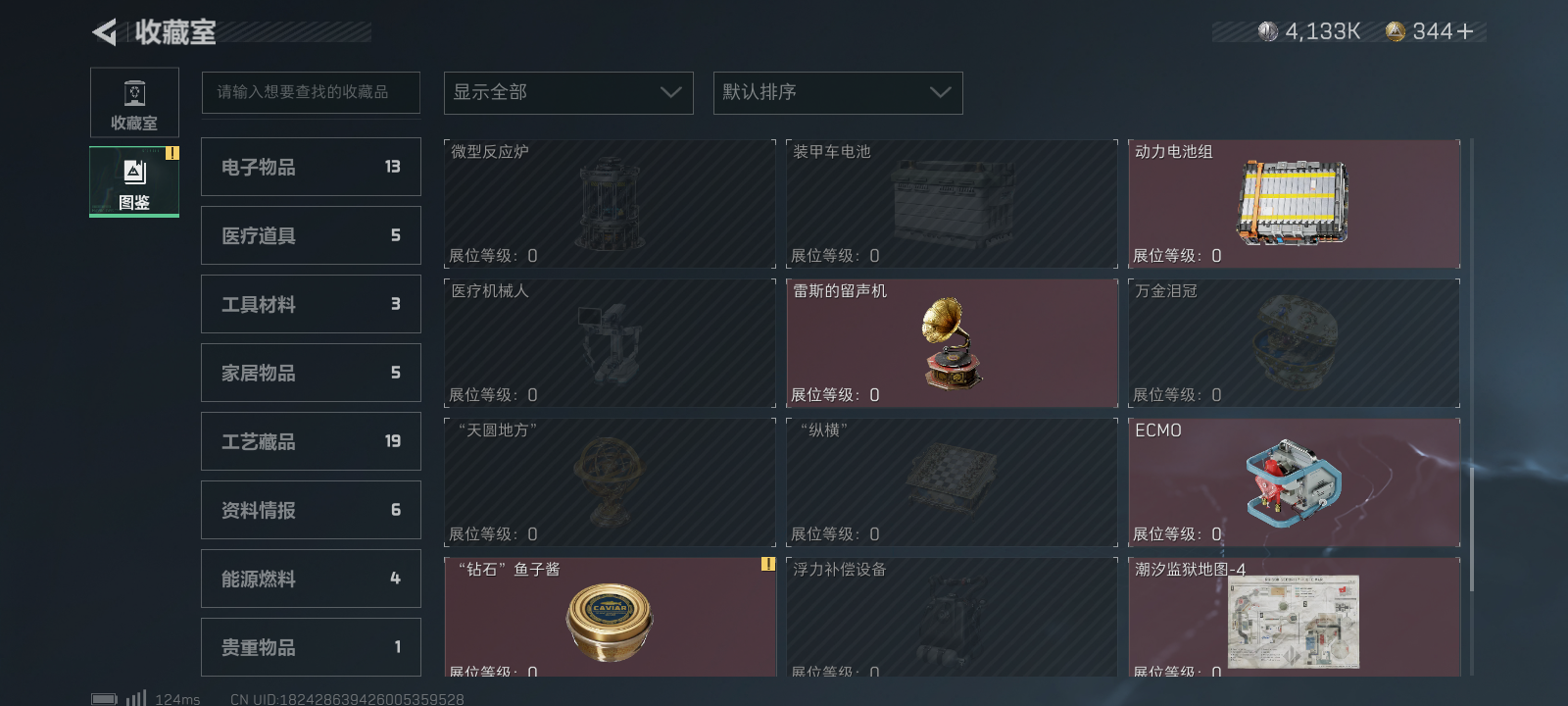This screenshot has width=1568, height=706.
Task: Choose the 医疗道具 category button
Action: [x=311, y=235]
